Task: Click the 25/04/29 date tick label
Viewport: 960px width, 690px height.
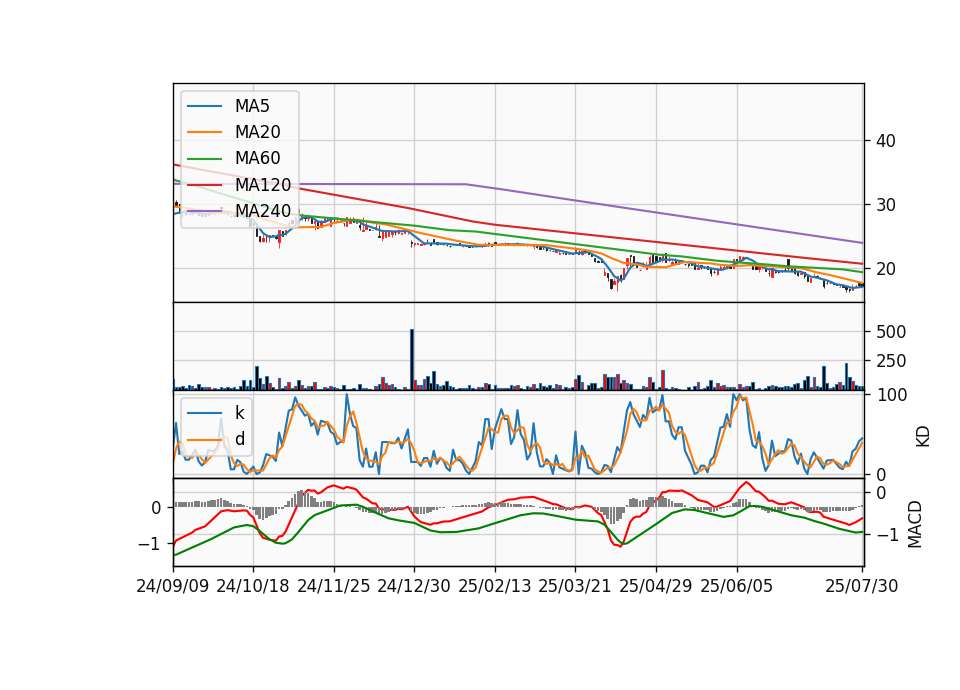Action: click(x=656, y=586)
